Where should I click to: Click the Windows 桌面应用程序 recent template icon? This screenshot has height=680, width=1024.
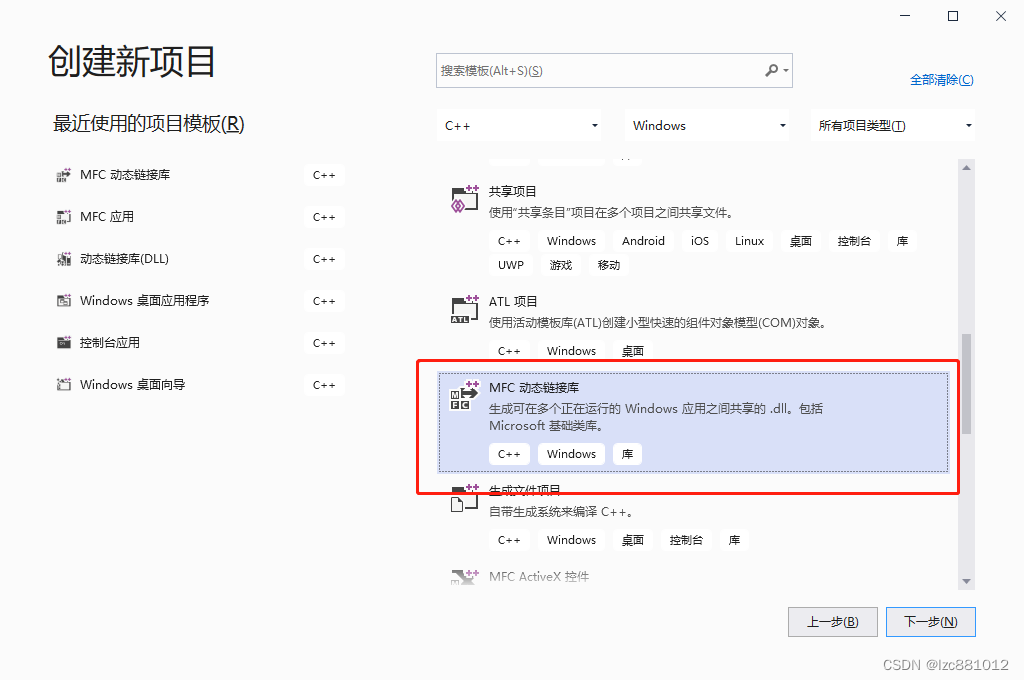(x=63, y=300)
